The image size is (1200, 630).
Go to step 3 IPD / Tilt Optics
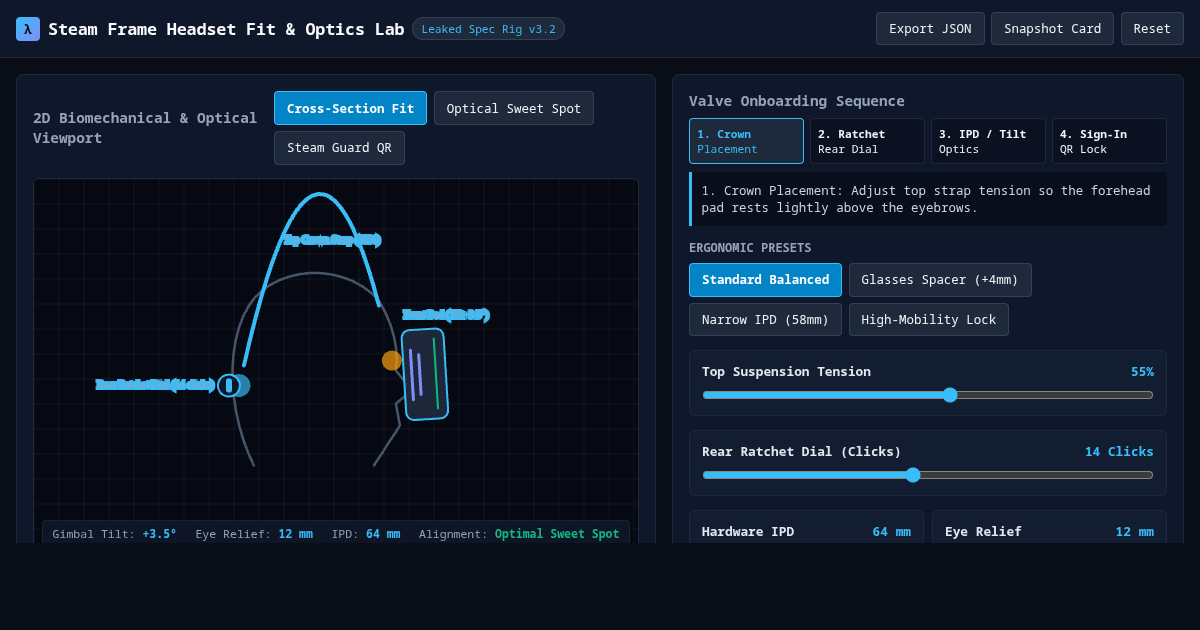[x=988, y=141]
